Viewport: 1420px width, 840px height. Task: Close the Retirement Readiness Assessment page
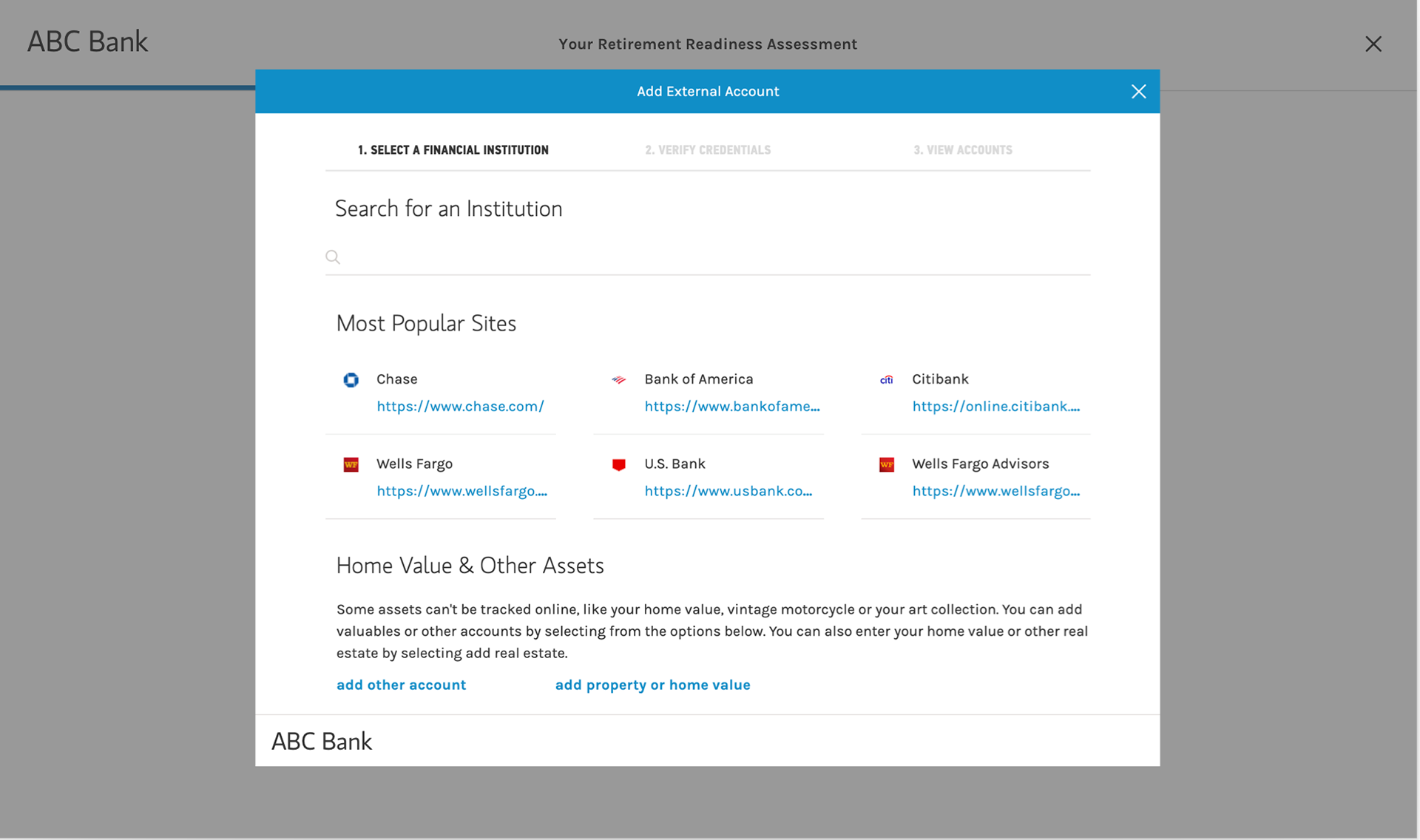coord(1373,44)
